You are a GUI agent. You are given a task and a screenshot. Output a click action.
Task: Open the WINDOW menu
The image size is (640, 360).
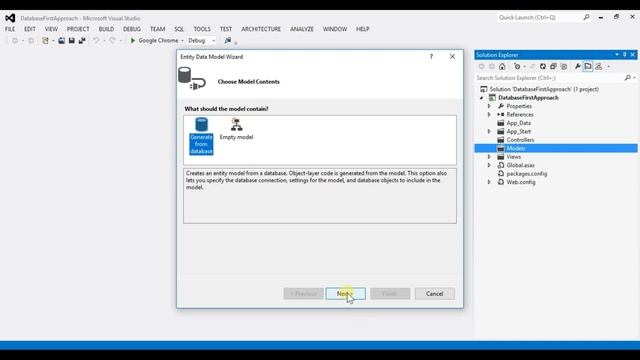point(335,29)
